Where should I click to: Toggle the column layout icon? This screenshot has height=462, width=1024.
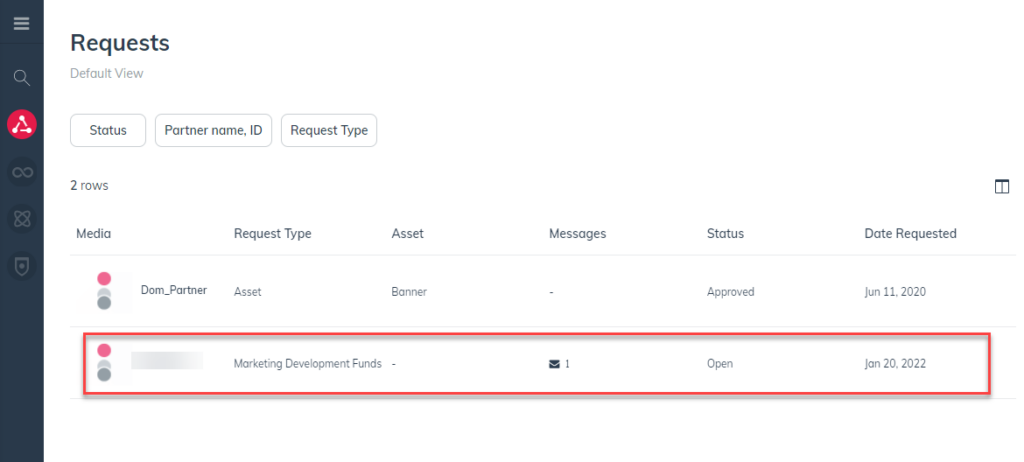point(1001,186)
